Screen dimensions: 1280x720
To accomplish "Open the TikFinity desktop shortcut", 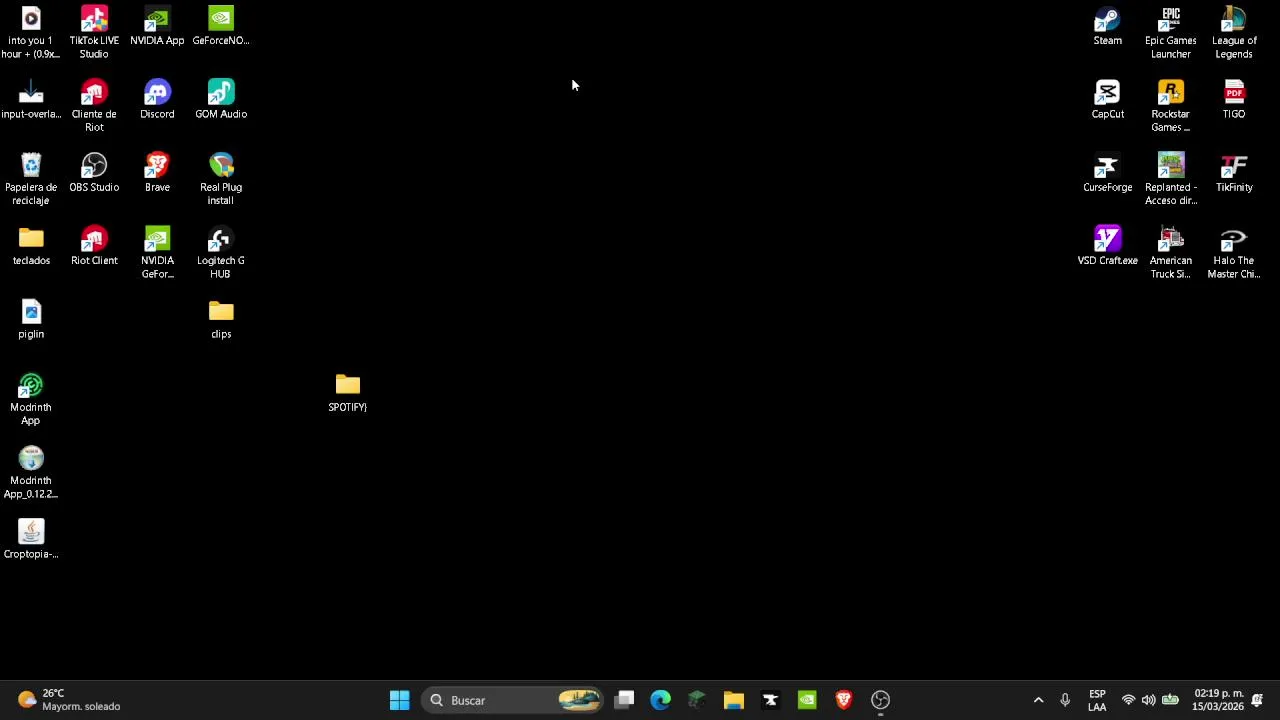I will pyautogui.click(x=1234, y=172).
